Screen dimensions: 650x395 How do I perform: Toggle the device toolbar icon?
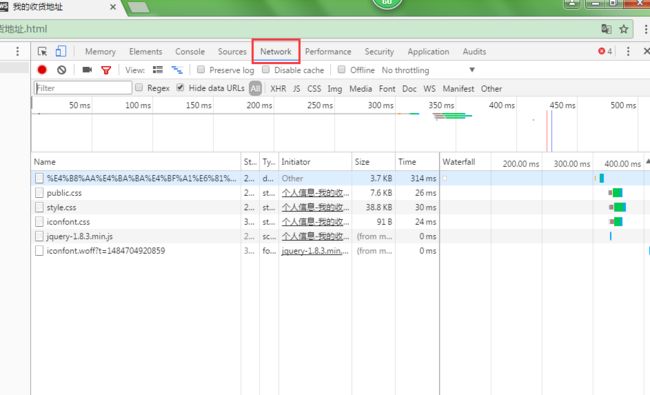pos(61,51)
